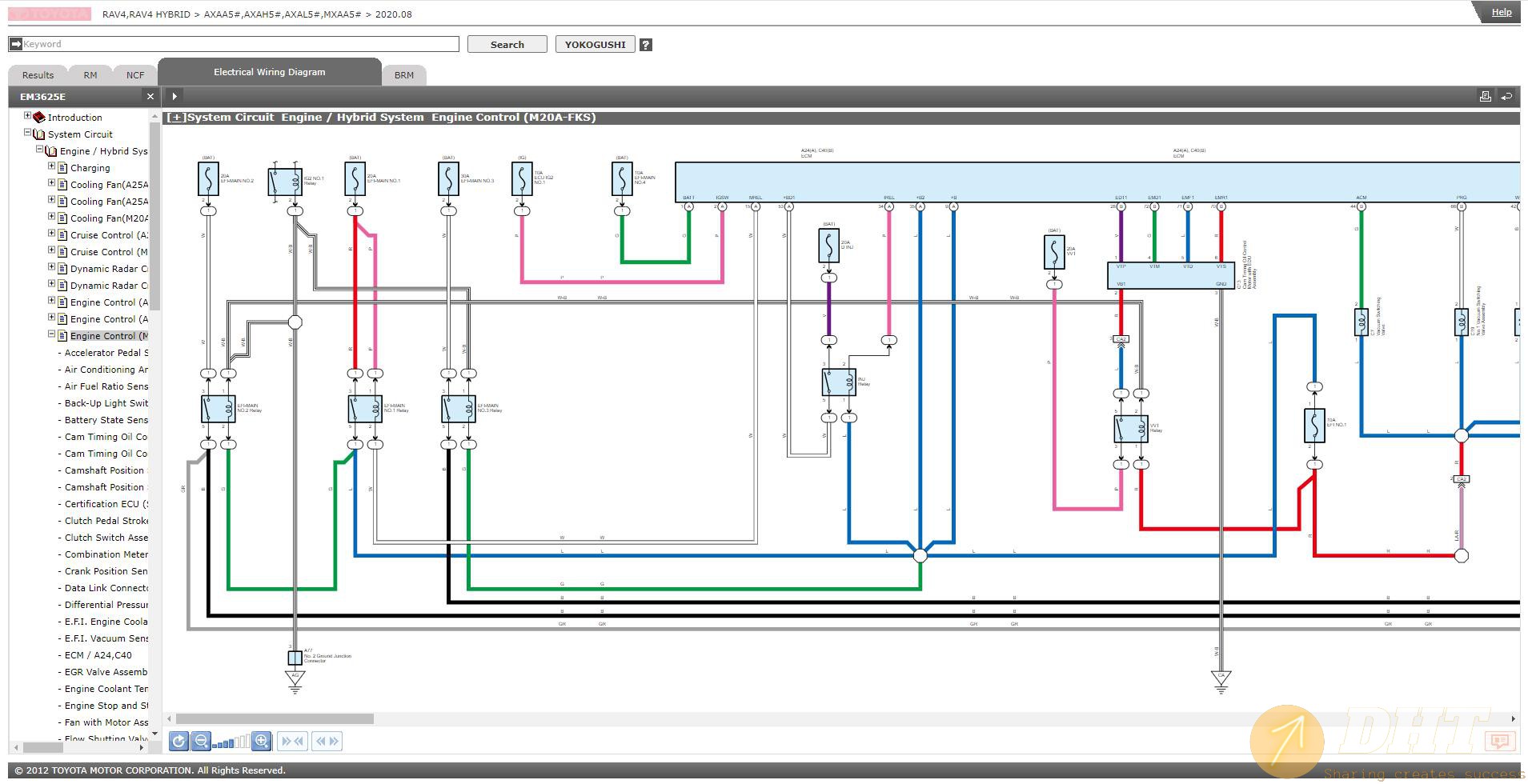The image size is (1528, 784).
Task: Switch to the Results tab
Action: [x=38, y=75]
